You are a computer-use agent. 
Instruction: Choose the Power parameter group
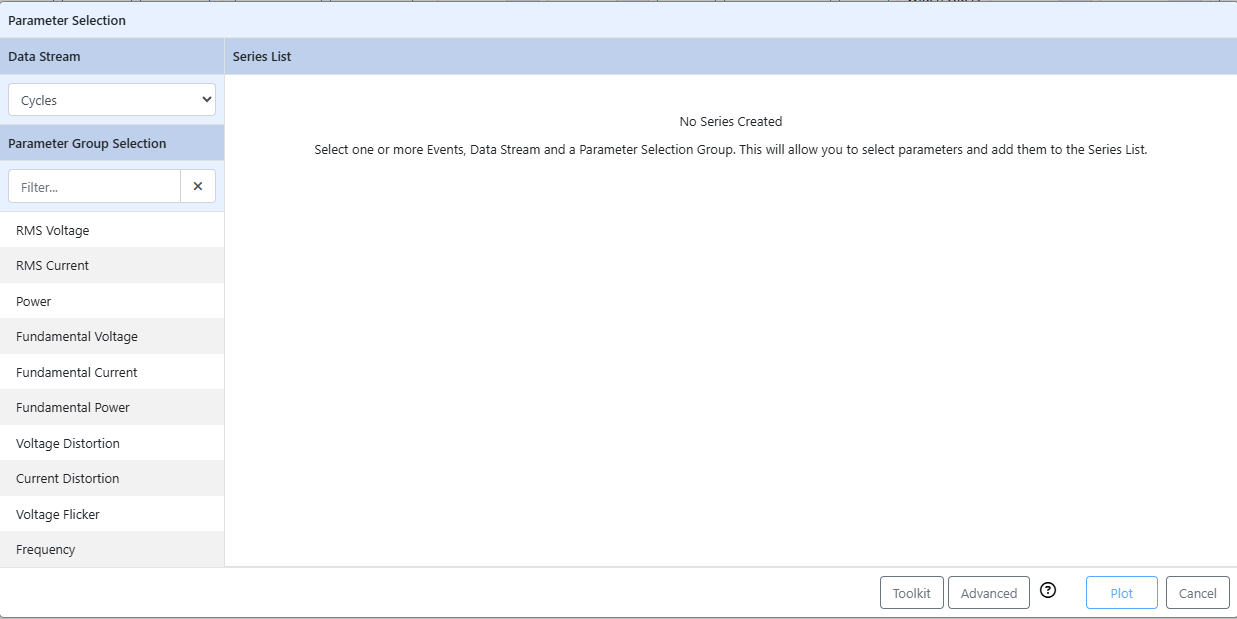[x=112, y=301]
